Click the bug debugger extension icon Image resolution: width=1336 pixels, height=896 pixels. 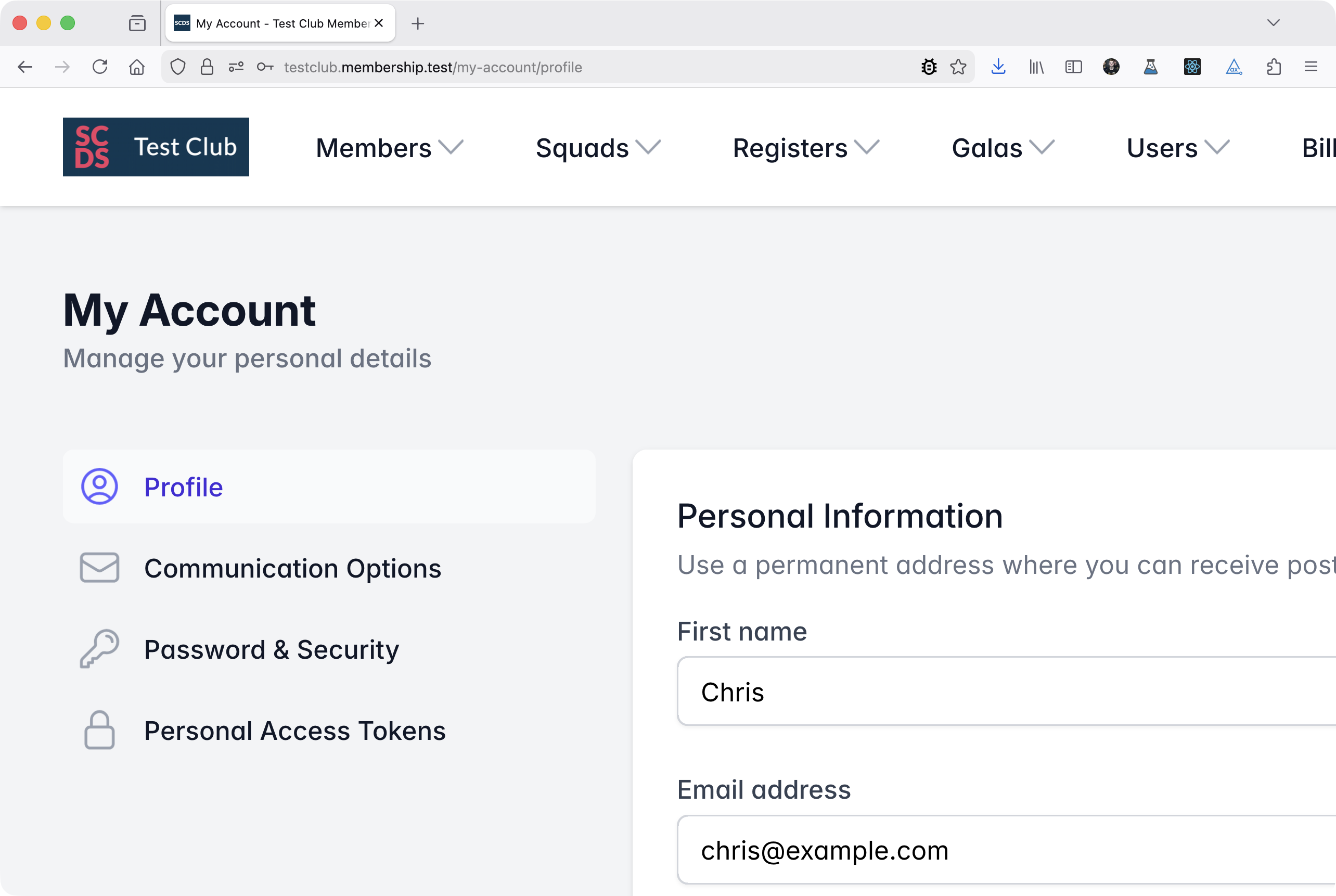929,67
